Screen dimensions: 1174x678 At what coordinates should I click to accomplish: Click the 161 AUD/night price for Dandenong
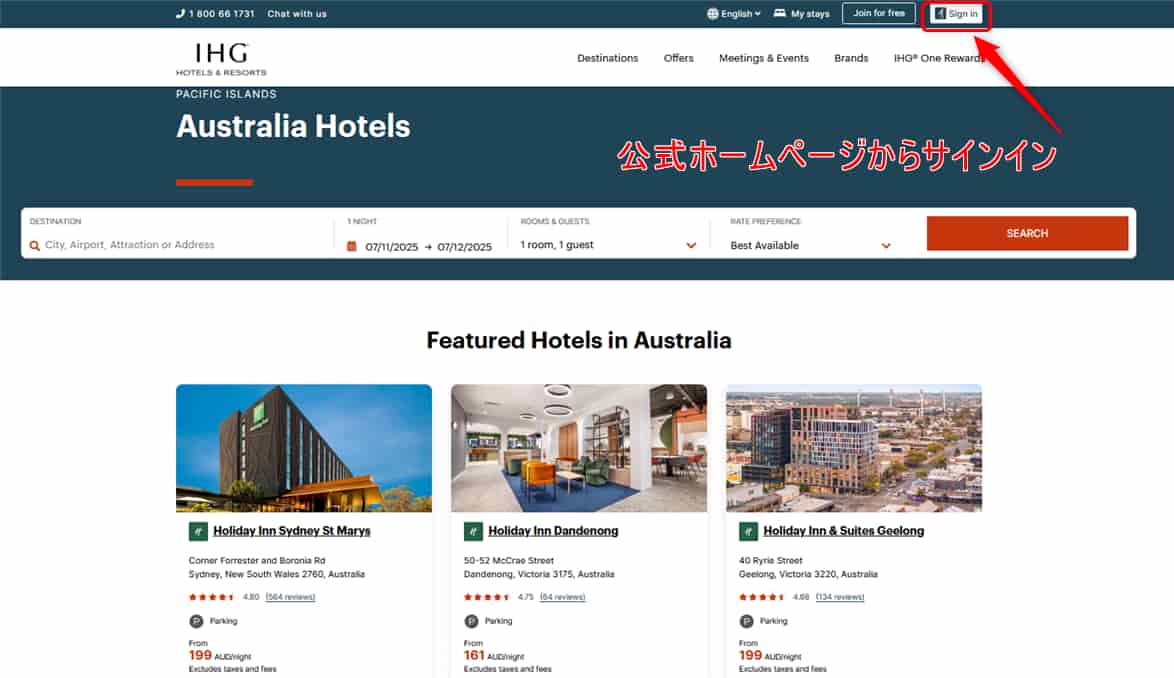click(x=493, y=656)
